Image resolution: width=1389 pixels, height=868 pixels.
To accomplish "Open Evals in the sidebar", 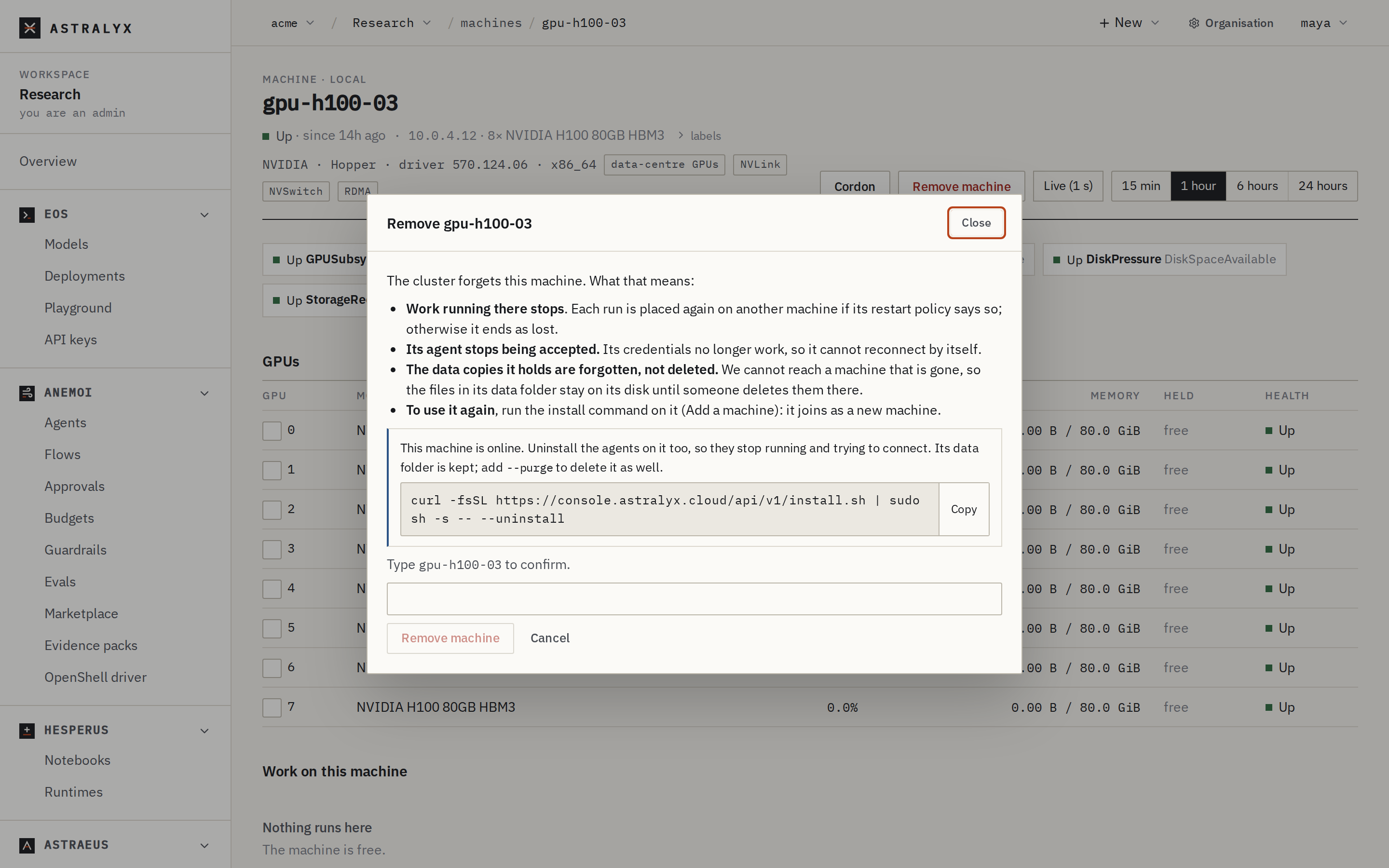I will [x=60, y=582].
